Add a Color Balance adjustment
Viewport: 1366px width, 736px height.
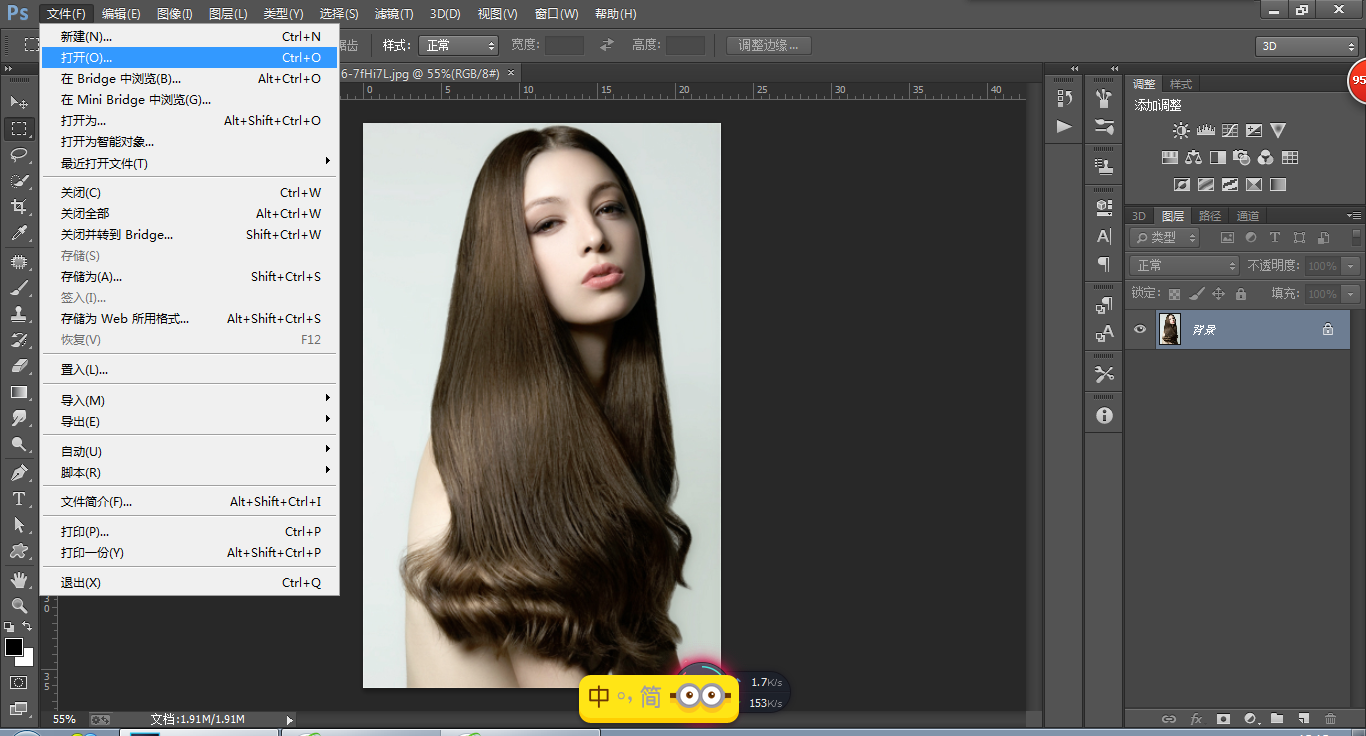(x=1193, y=157)
